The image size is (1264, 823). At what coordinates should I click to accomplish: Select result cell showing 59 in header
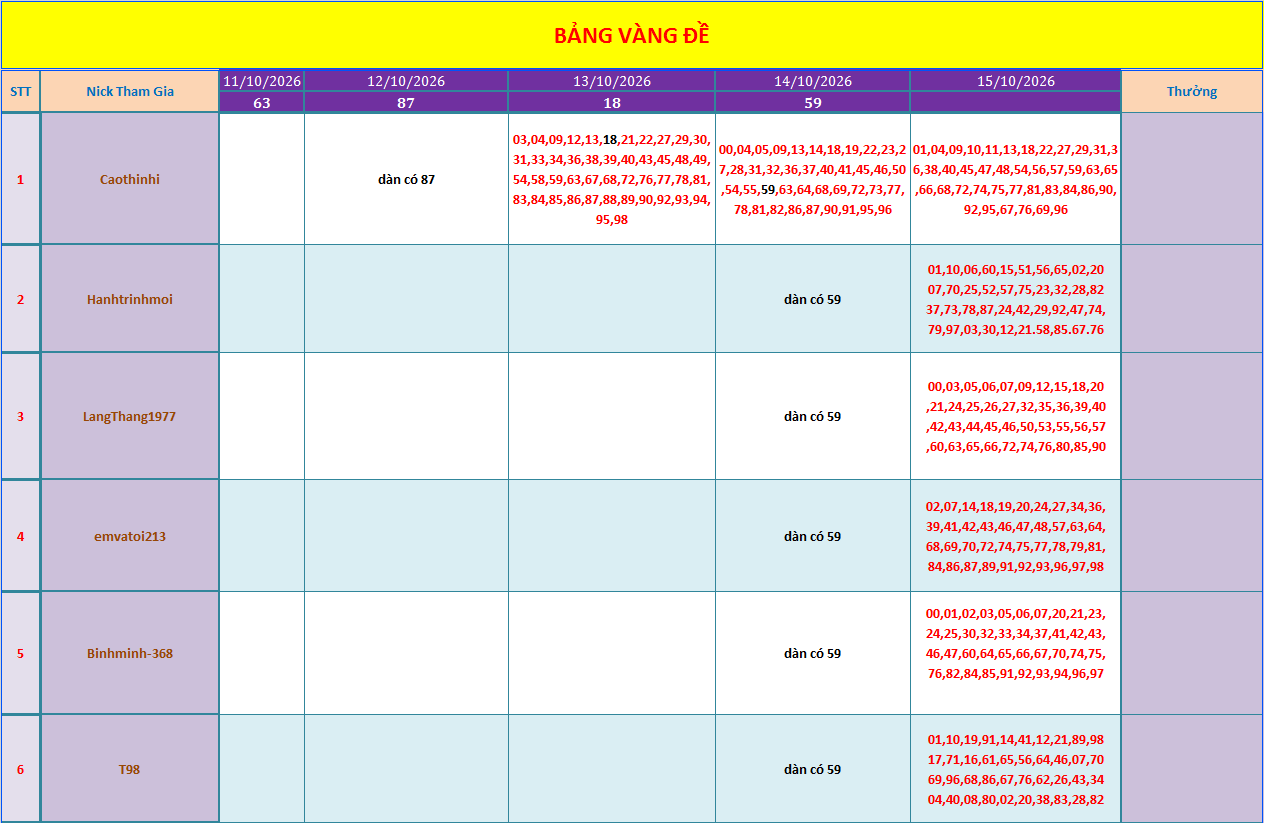click(x=813, y=102)
